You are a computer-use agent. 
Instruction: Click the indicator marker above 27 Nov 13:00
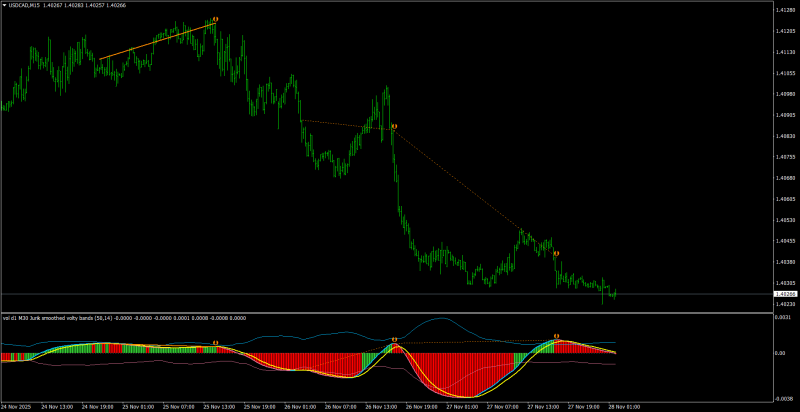click(557, 336)
